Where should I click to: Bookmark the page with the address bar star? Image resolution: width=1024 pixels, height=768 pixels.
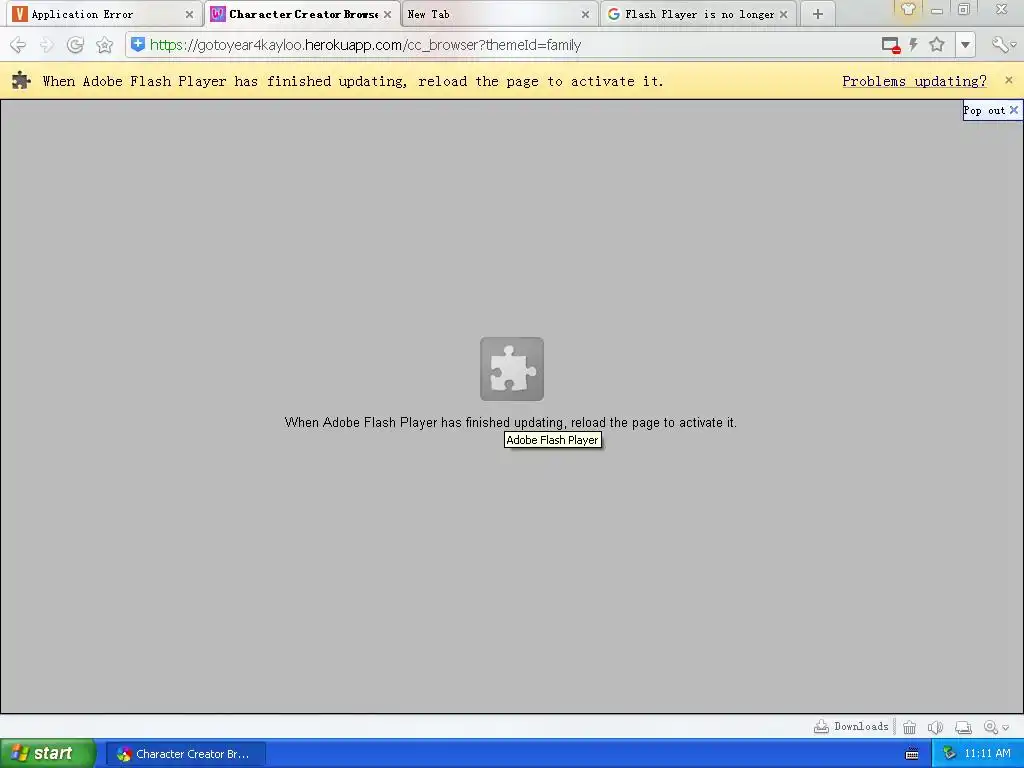click(937, 44)
